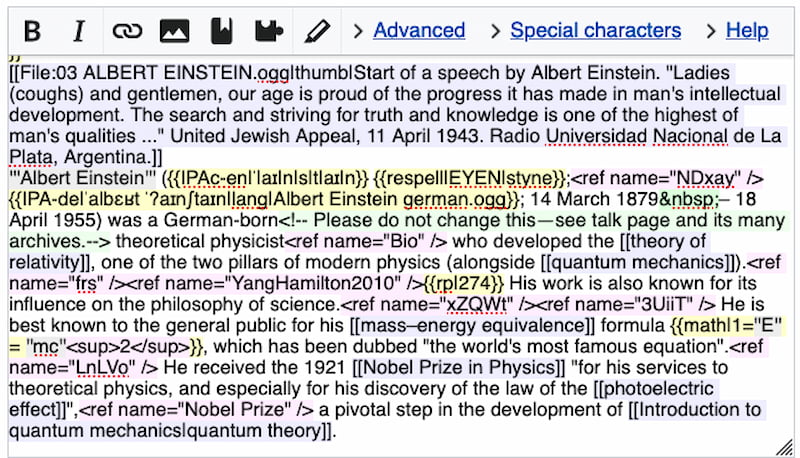Viewport: 800px width, 458px height.
Task: Click the <ref name="NDxay" /> tag
Action: 667,178
